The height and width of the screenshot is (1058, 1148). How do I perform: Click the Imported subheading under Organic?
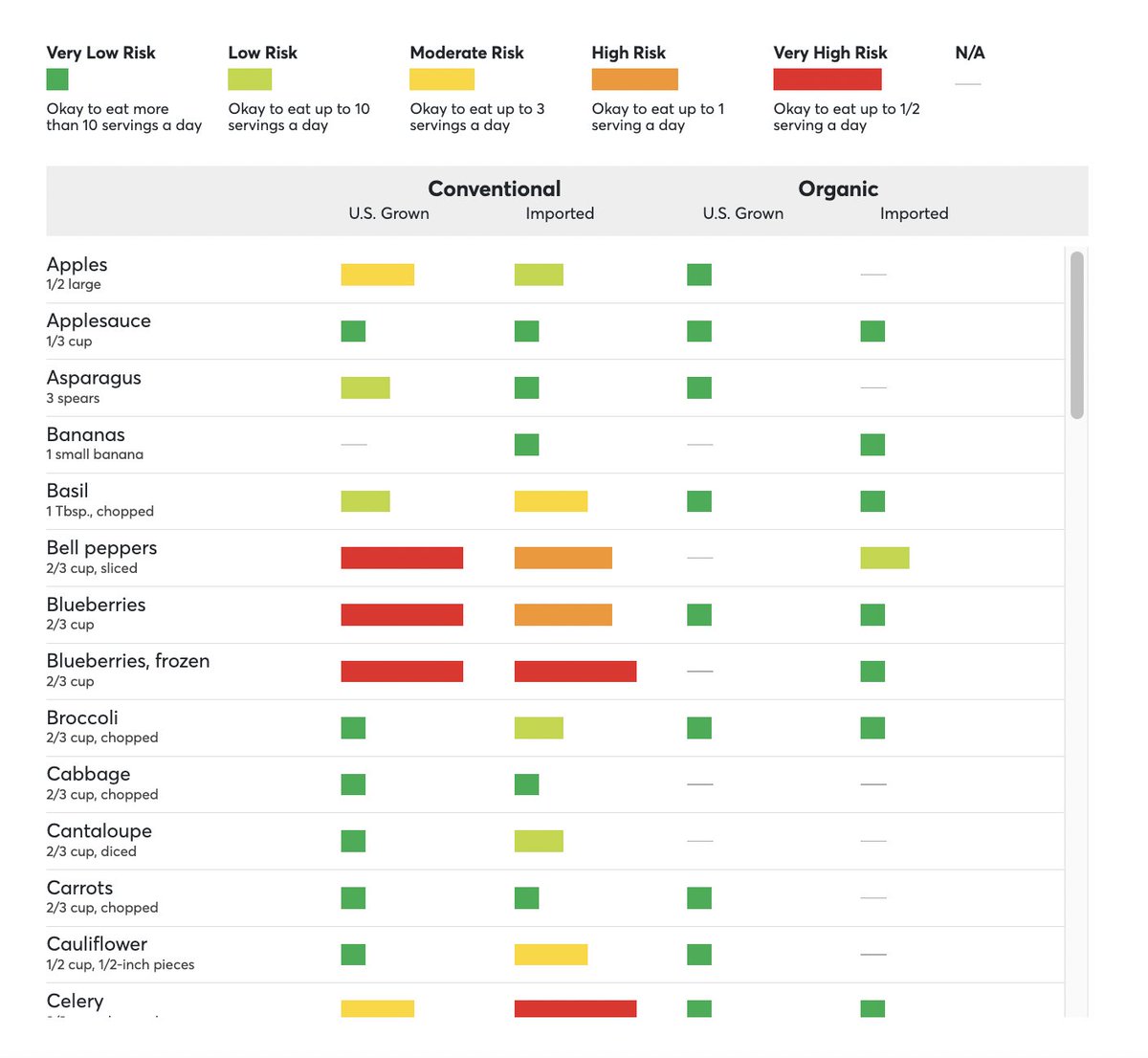tap(914, 213)
